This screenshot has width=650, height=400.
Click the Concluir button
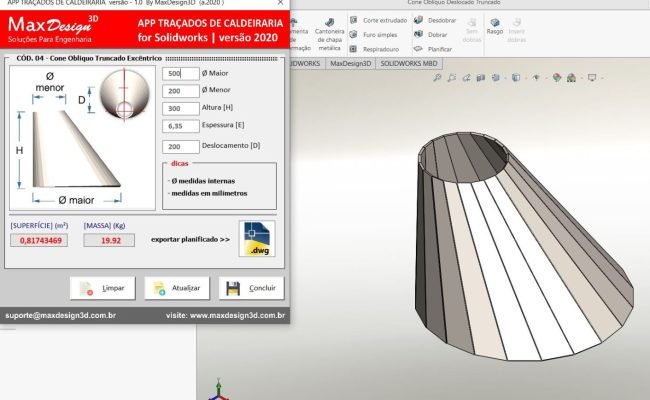(252, 288)
